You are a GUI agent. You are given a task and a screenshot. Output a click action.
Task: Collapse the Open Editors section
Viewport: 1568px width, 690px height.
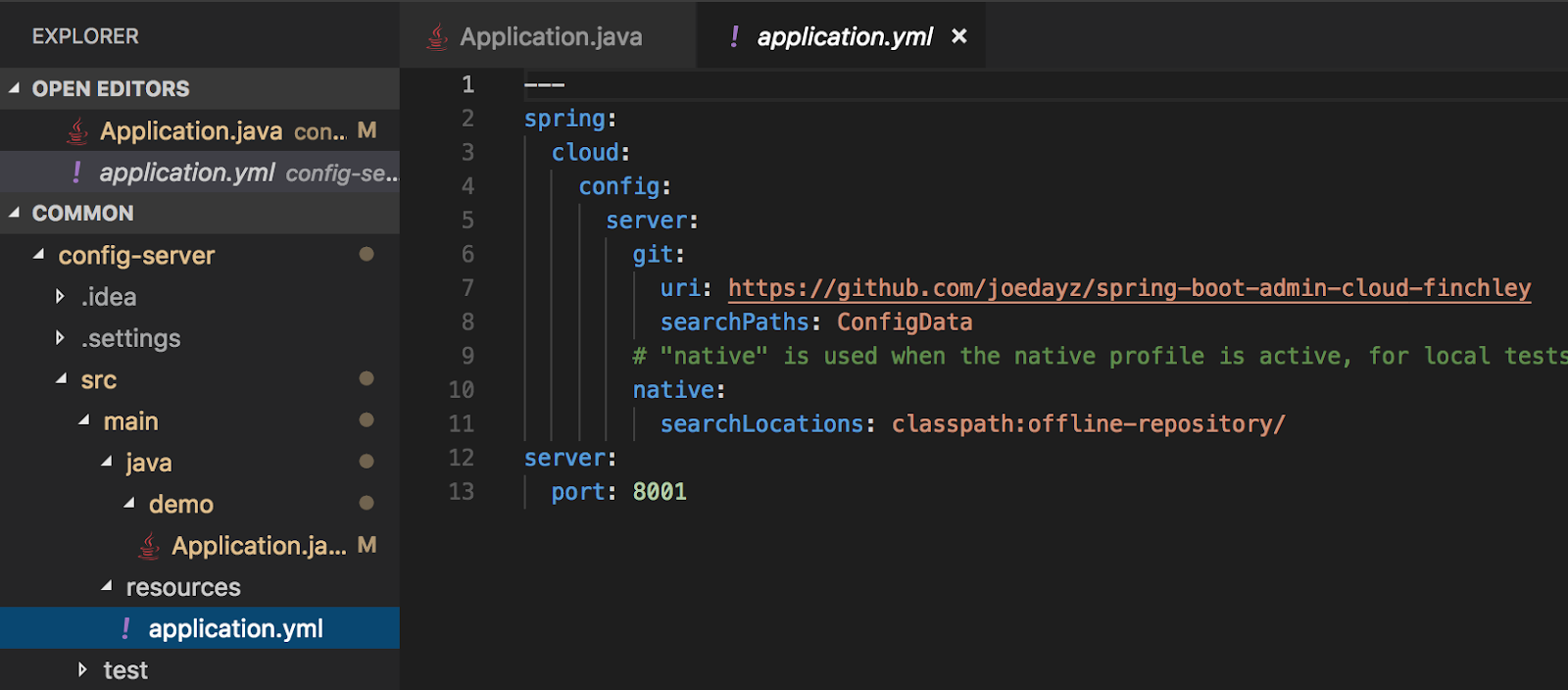tap(15, 88)
